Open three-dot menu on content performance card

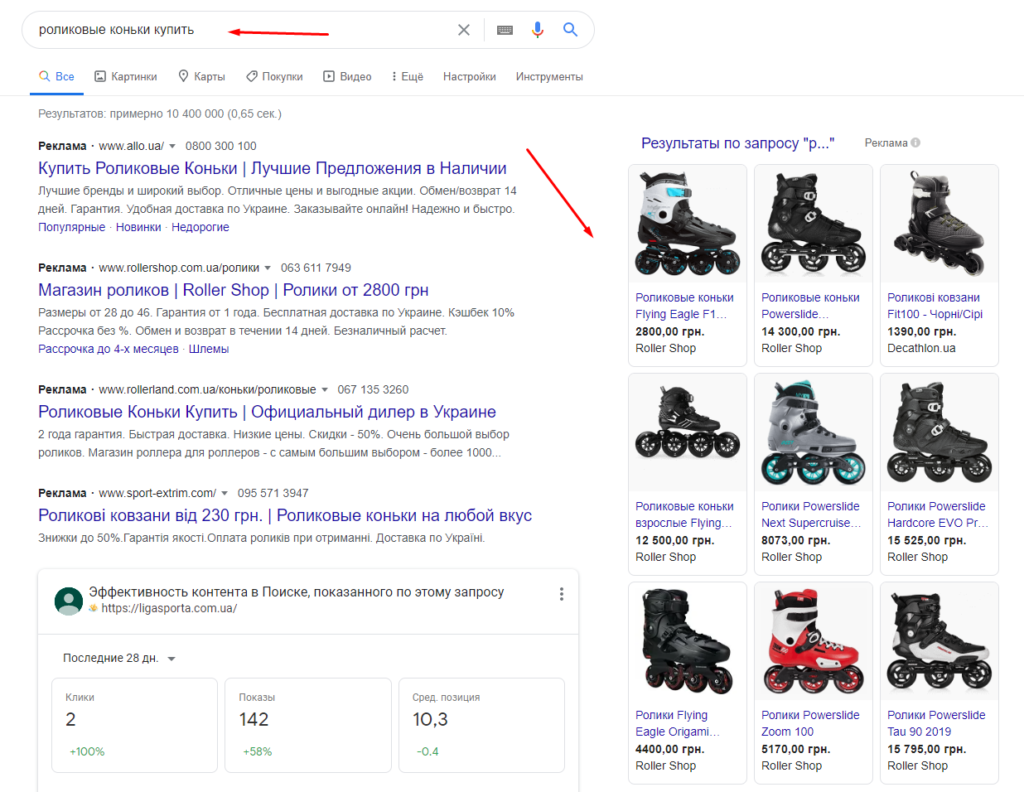point(561,594)
